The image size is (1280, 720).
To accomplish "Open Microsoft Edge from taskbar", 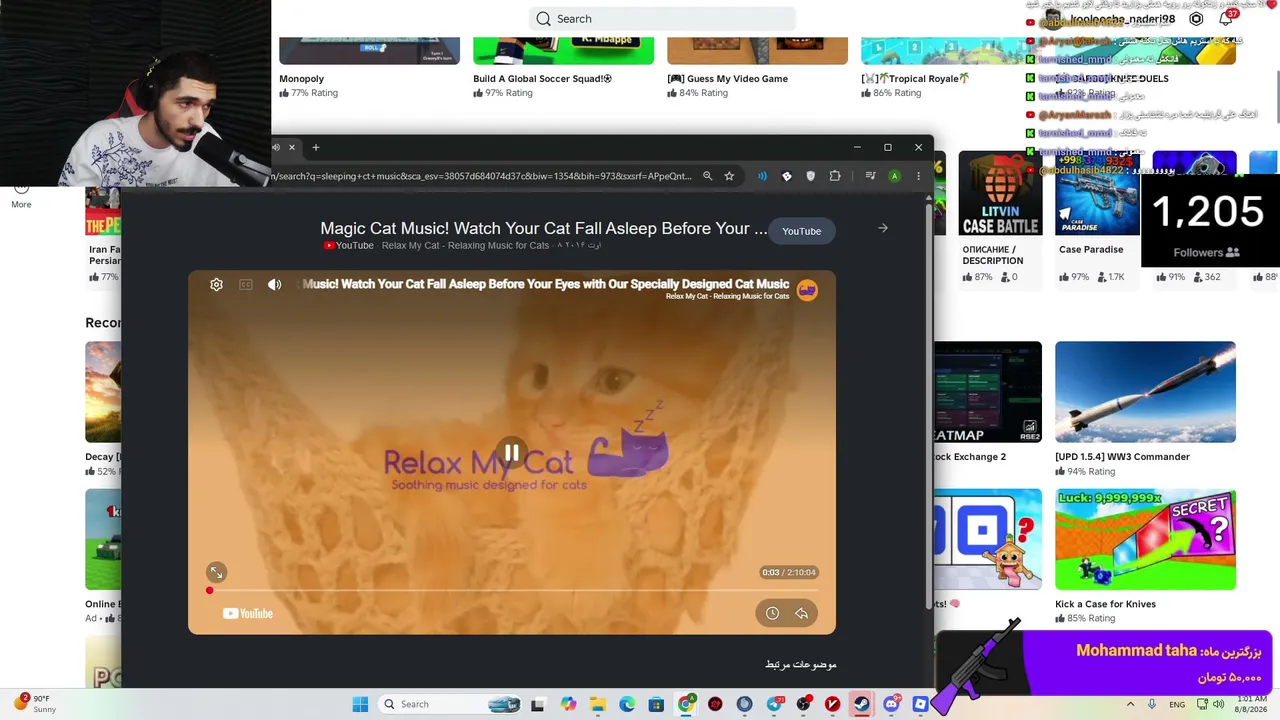I will pos(627,704).
